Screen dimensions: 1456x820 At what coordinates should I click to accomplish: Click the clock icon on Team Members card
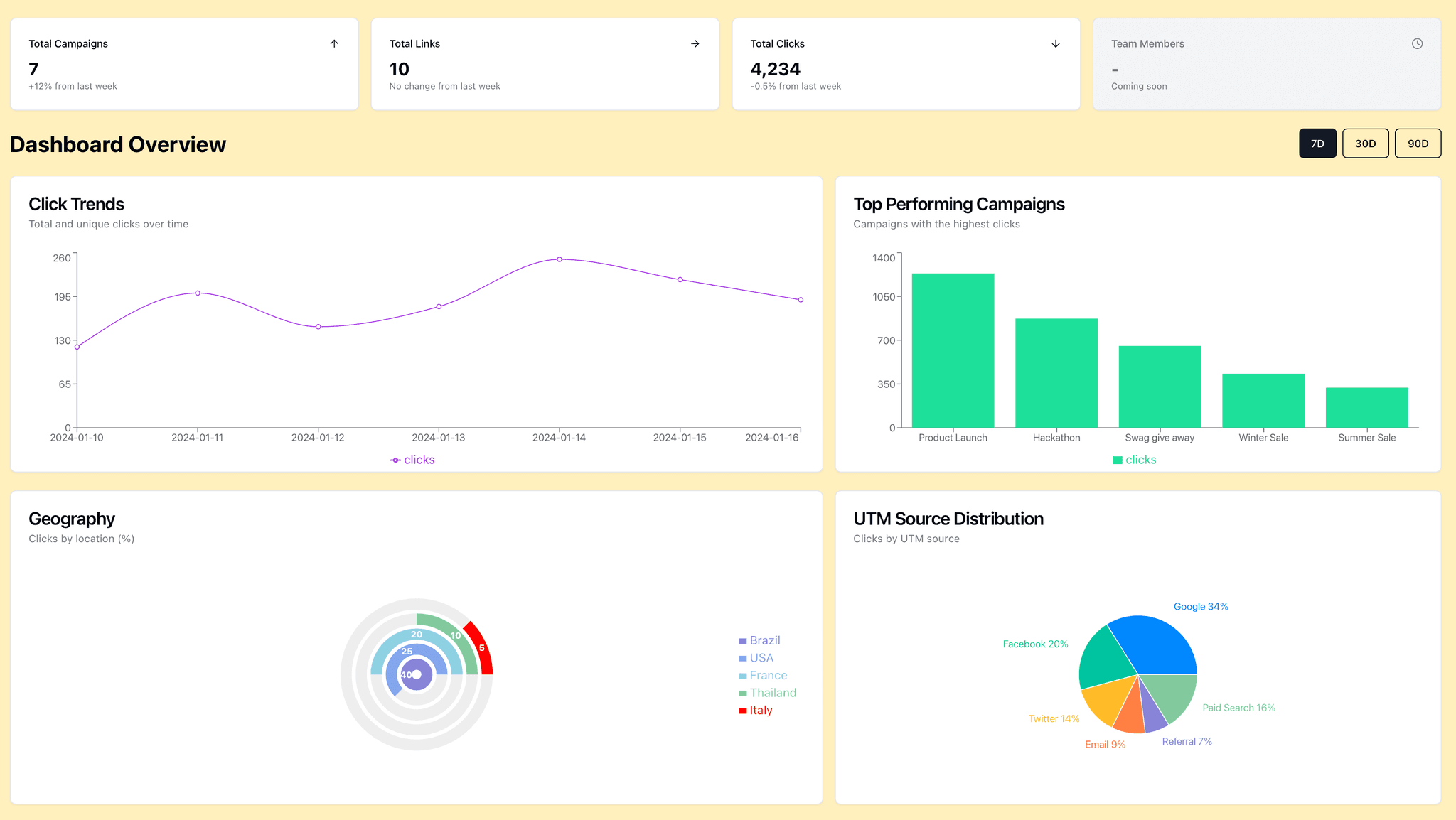[x=1417, y=43]
